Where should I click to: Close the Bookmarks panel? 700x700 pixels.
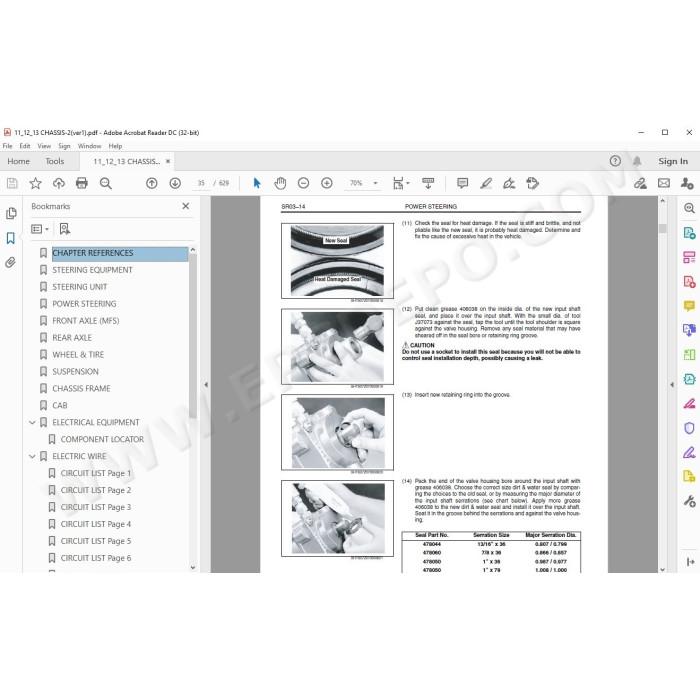tap(186, 206)
